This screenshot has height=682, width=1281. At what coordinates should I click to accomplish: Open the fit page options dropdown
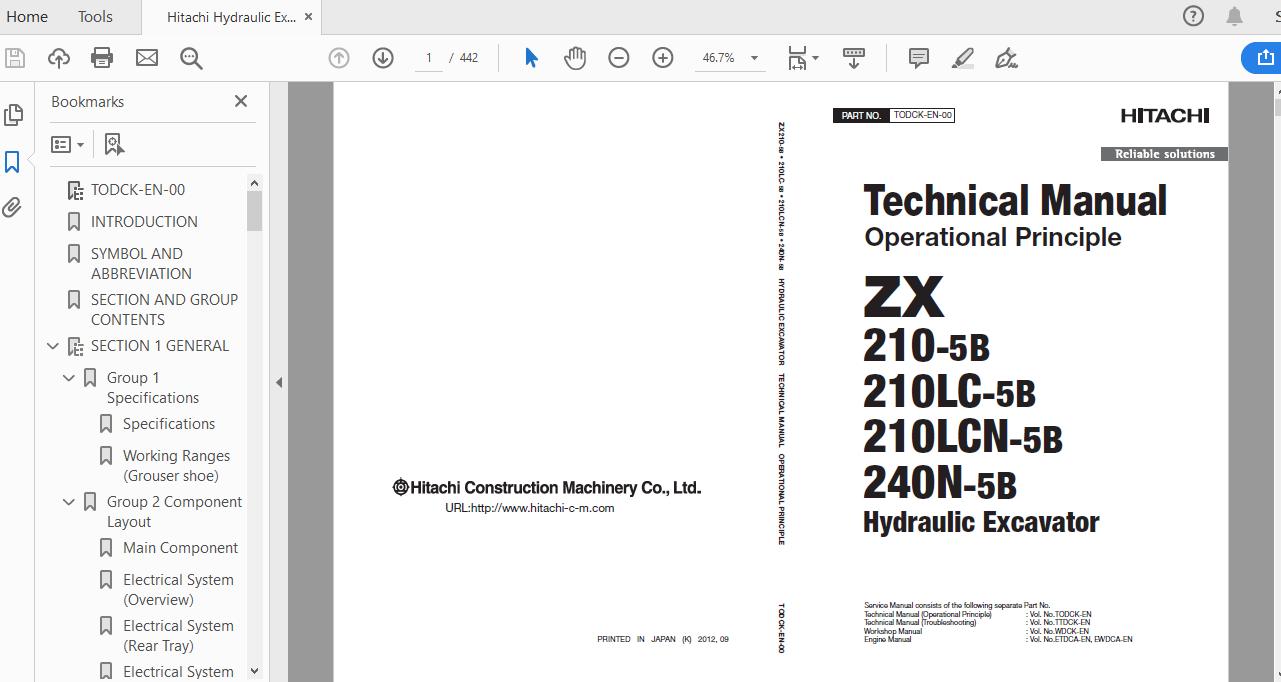point(803,58)
